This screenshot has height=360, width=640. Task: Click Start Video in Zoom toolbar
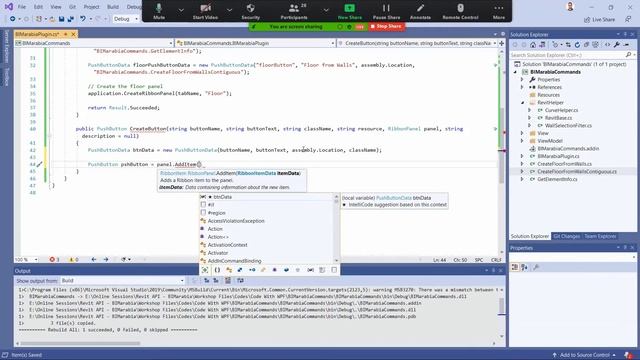tap(205, 11)
